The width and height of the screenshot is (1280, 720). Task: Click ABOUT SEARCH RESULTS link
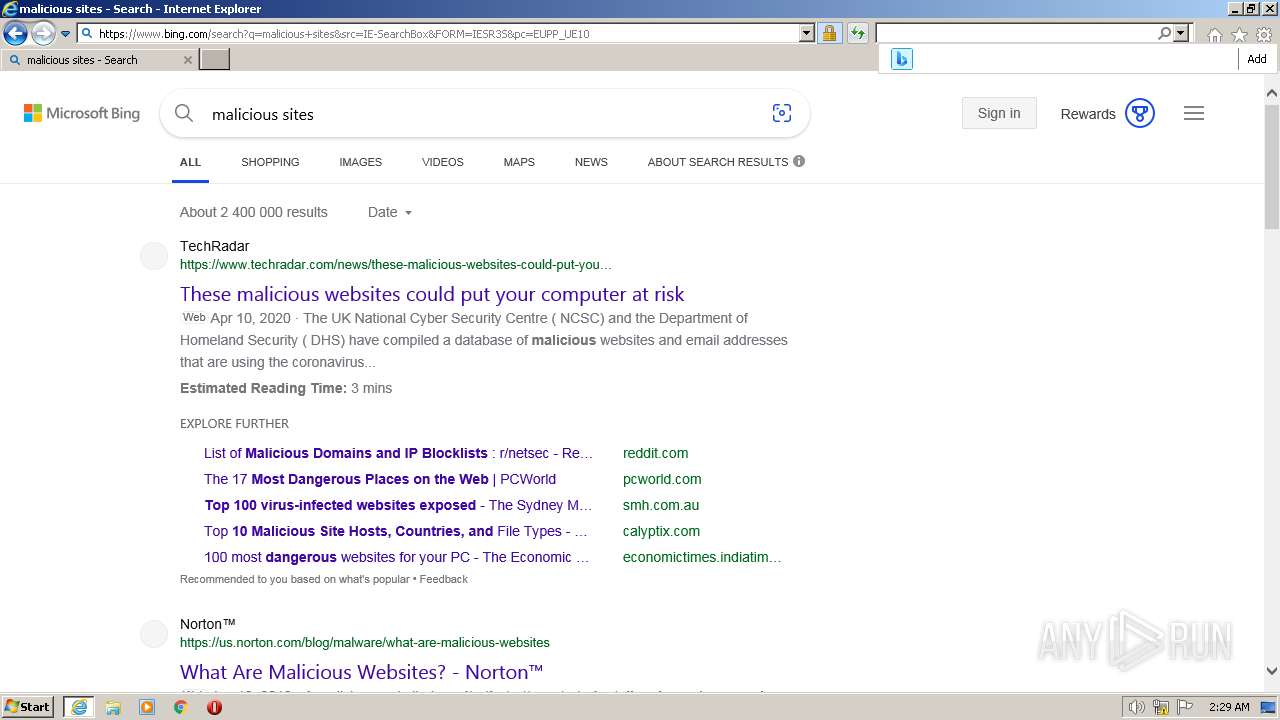pyautogui.click(x=718, y=162)
